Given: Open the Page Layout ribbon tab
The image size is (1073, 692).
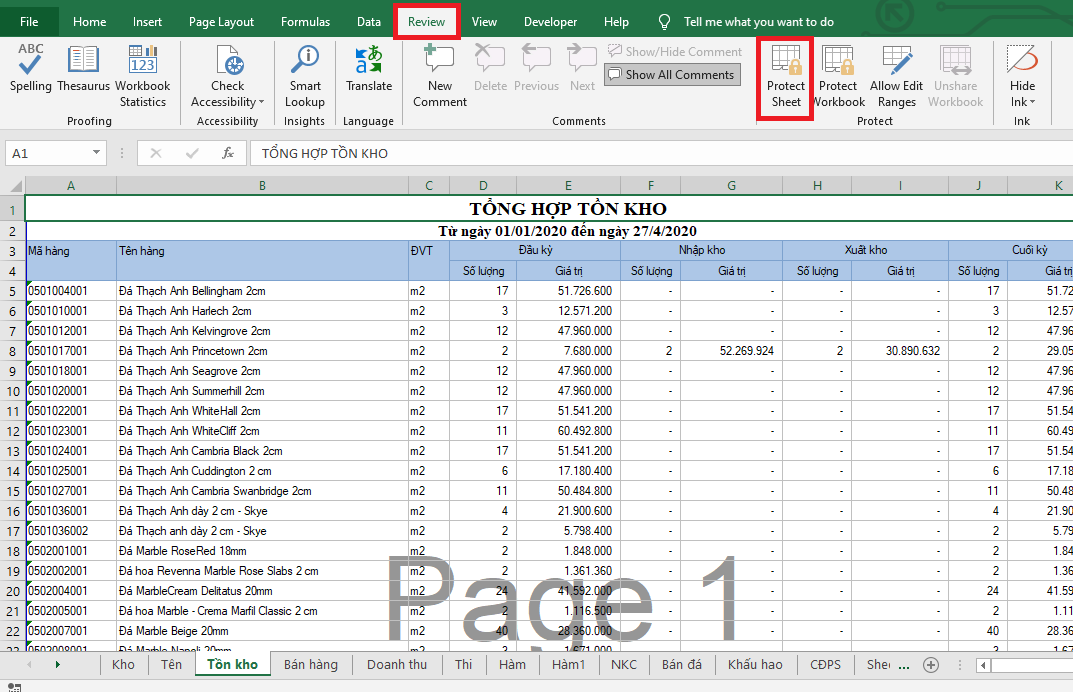Looking at the screenshot, I should point(221,22).
